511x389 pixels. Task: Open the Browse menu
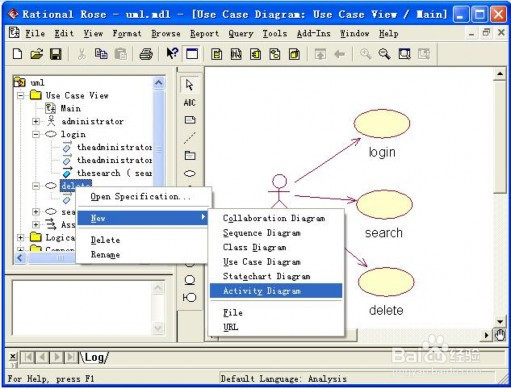pyautogui.click(x=166, y=34)
